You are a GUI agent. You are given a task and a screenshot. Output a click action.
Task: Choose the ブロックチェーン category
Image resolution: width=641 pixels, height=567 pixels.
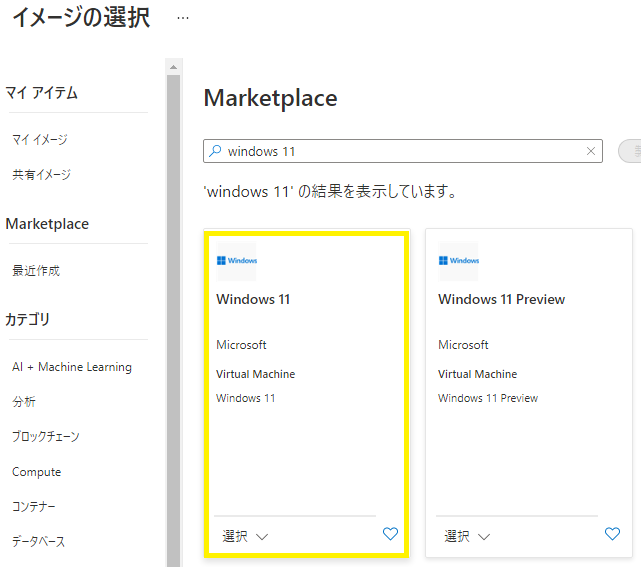(46, 437)
